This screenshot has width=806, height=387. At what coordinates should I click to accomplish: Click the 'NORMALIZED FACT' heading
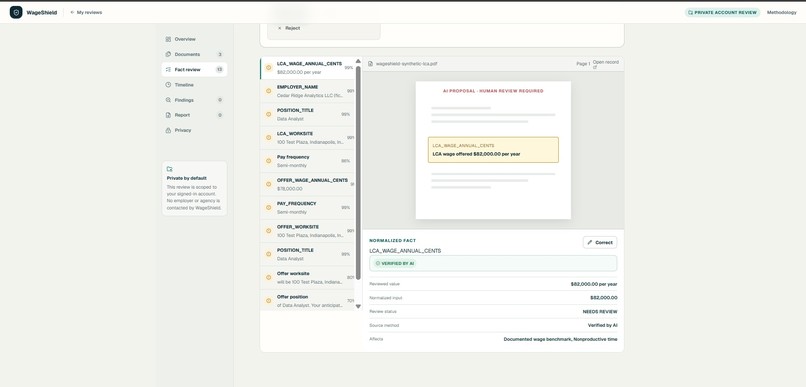[393, 241]
